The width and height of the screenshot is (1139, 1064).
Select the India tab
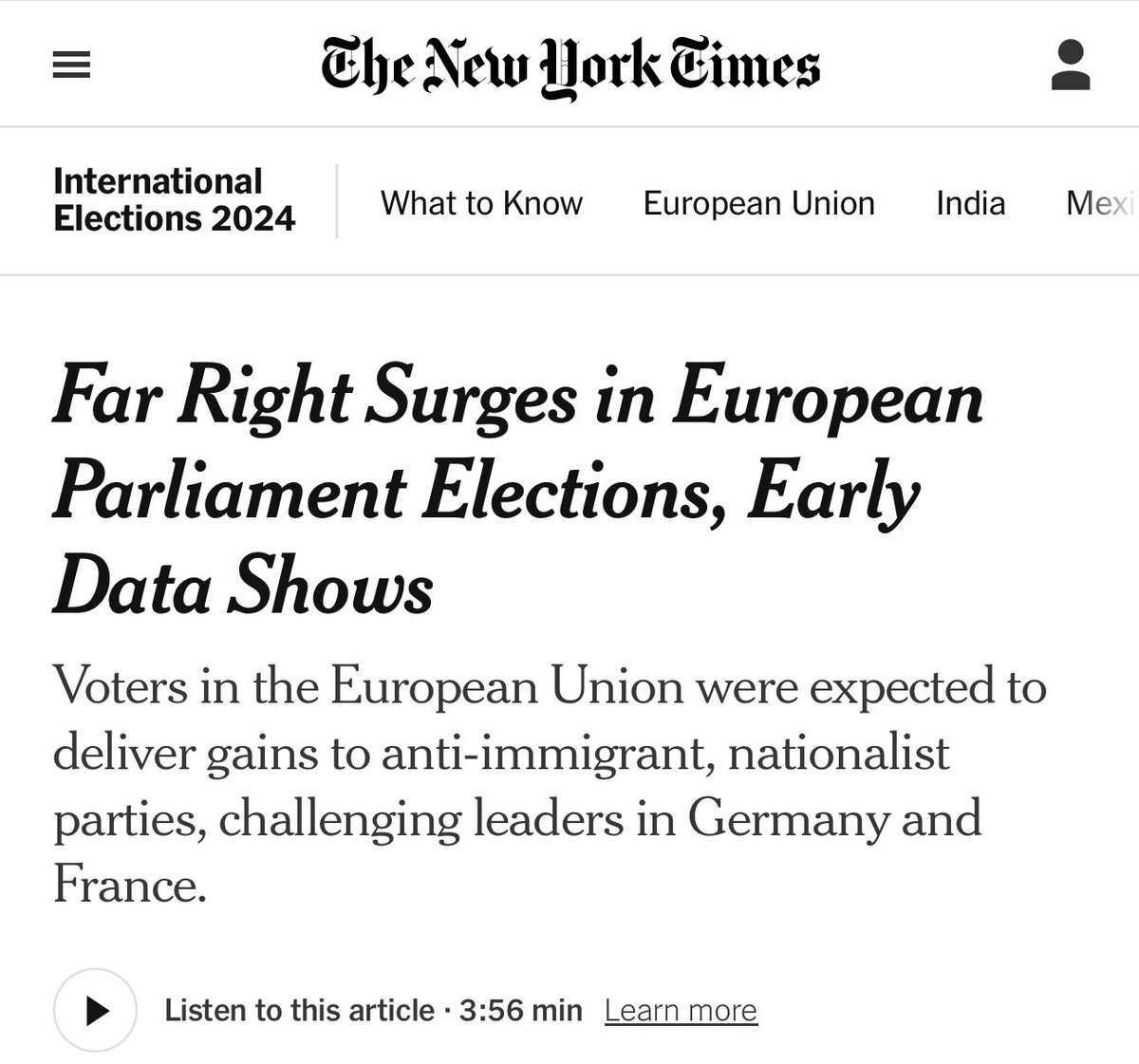click(x=970, y=203)
